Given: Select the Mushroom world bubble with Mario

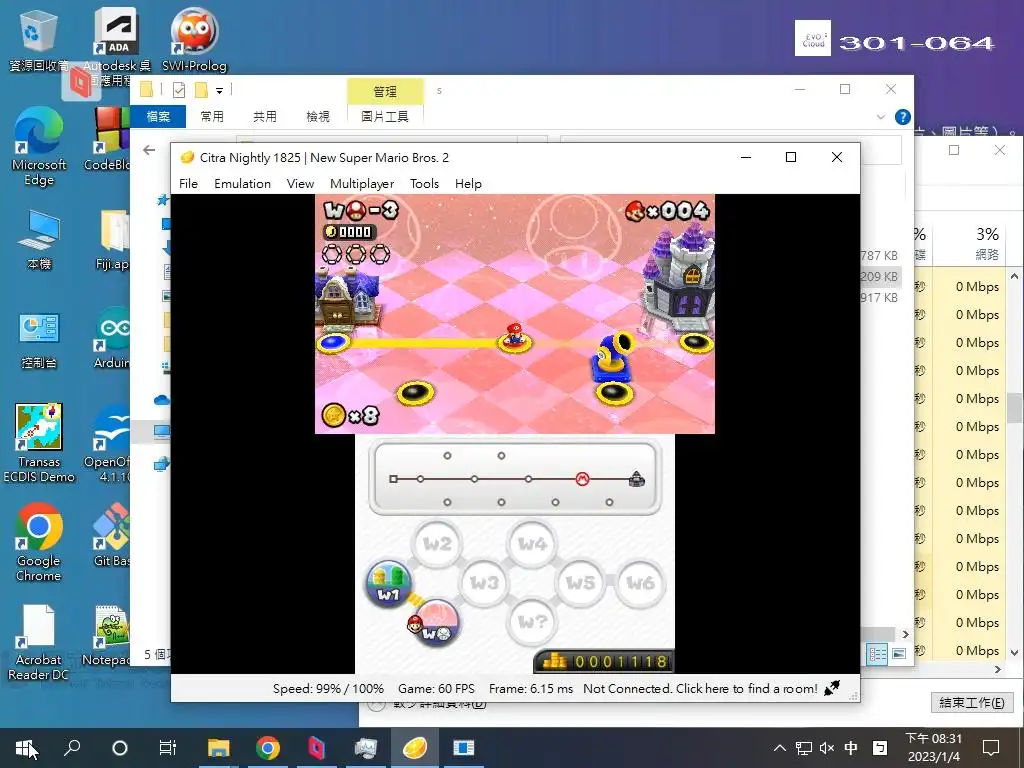Looking at the screenshot, I should click(x=436, y=623).
